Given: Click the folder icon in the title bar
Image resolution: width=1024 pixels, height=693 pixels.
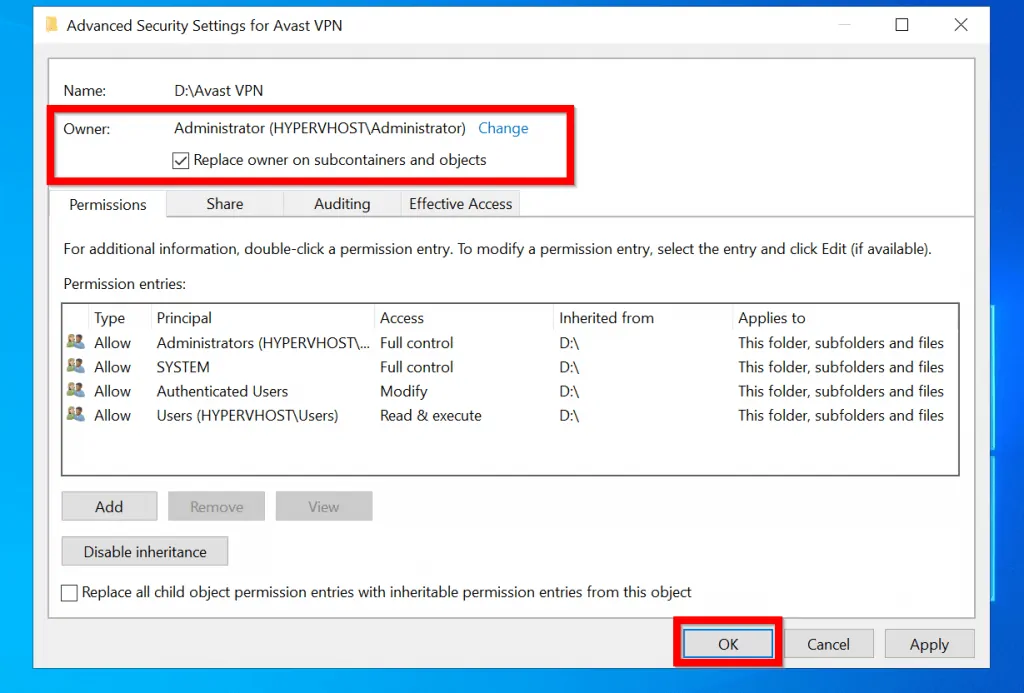Looking at the screenshot, I should [x=50, y=24].
